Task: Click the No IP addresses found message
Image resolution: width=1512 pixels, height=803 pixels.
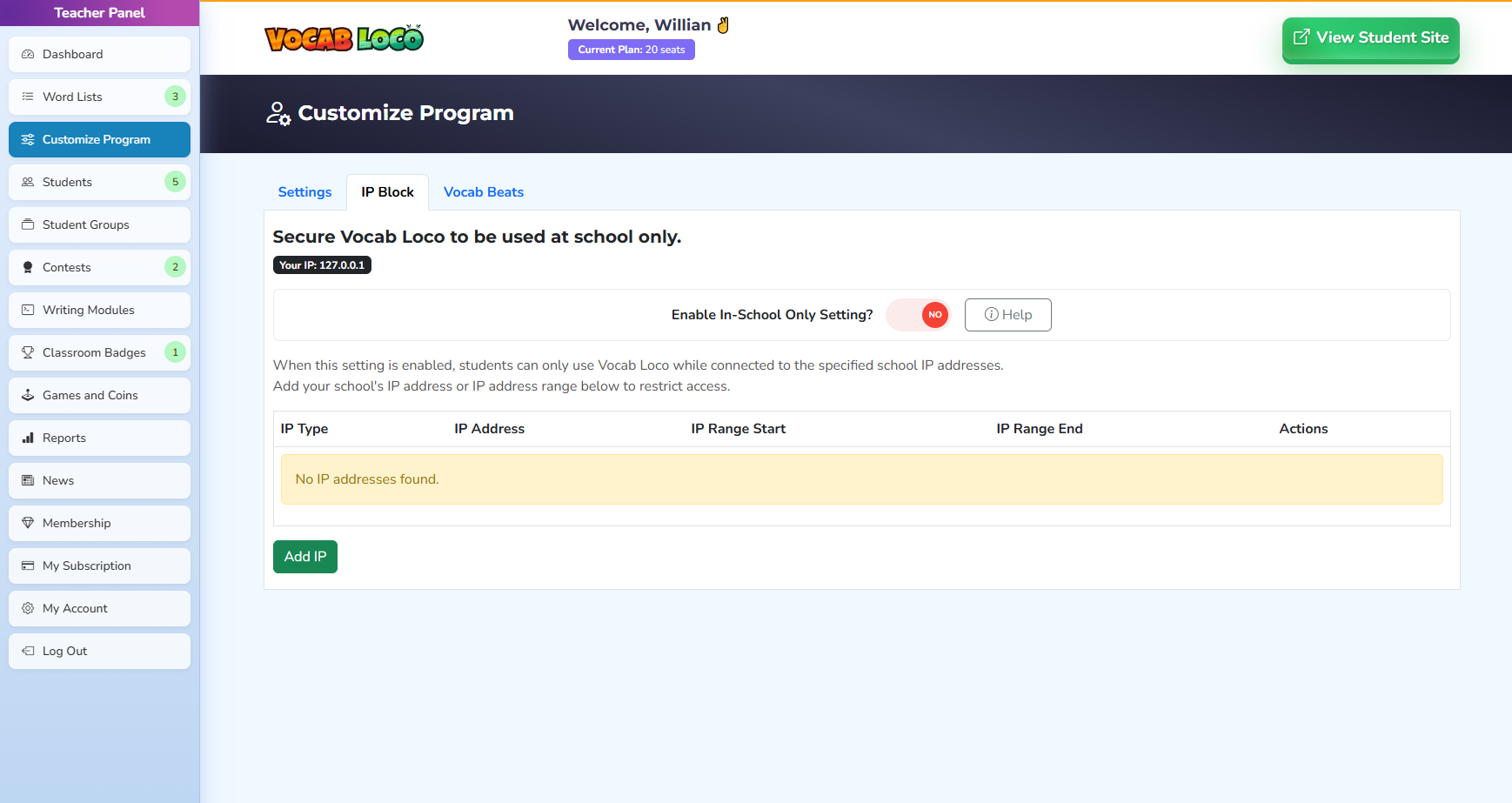Action: [x=862, y=479]
